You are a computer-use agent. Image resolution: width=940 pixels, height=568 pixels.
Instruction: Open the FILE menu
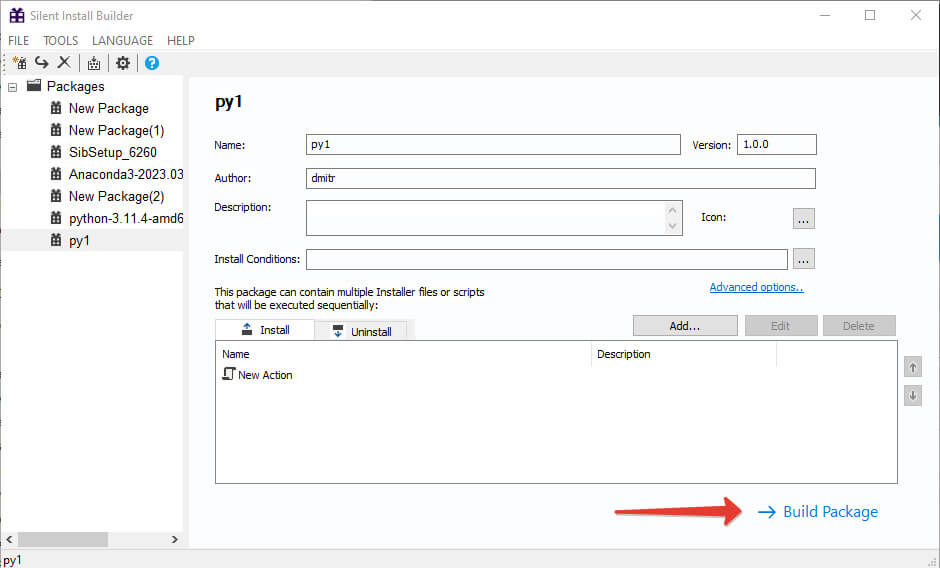[x=19, y=40]
